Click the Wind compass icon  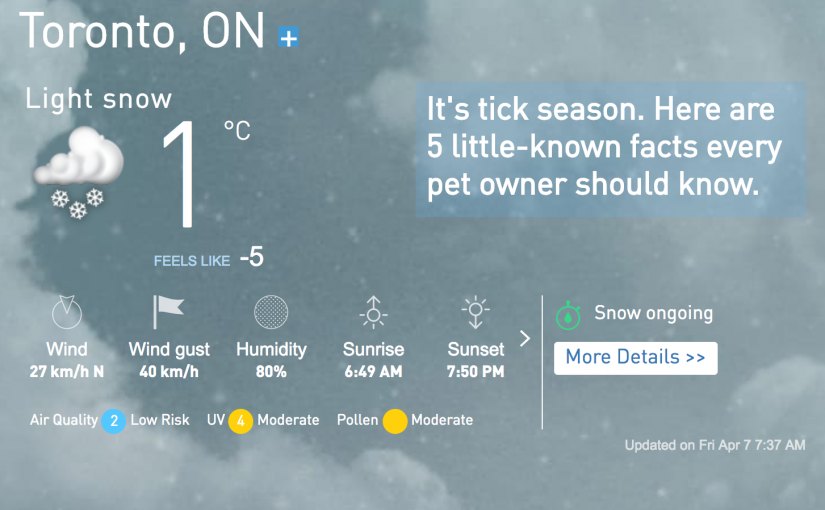[66, 312]
